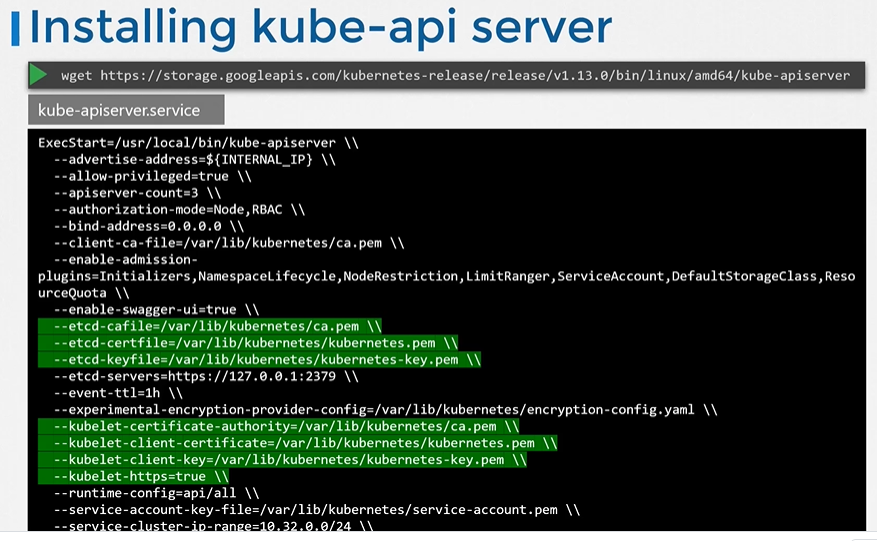Image resolution: width=877 pixels, height=541 pixels.
Task: Select the highlighted --kubelet-client-certificate line
Action: [x=297, y=443]
